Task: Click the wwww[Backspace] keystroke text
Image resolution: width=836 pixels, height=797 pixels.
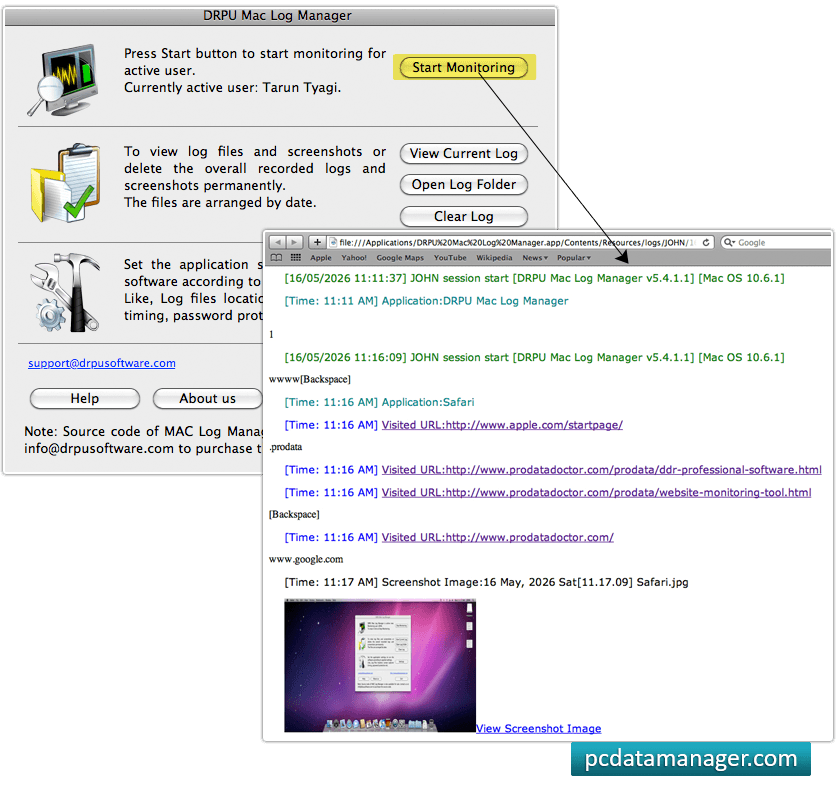Action: point(310,379)
